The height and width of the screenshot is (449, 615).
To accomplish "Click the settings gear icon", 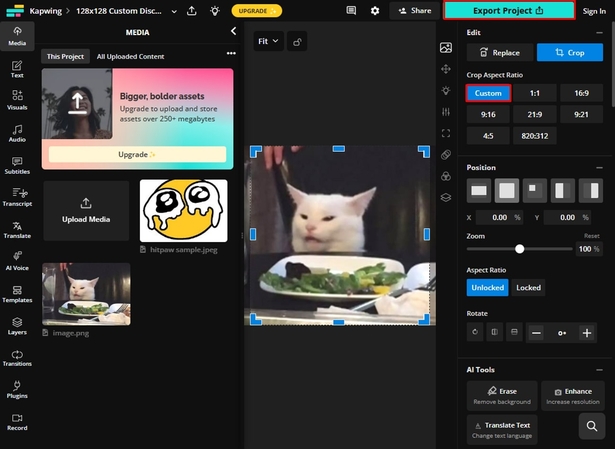I will pos(375,11).
